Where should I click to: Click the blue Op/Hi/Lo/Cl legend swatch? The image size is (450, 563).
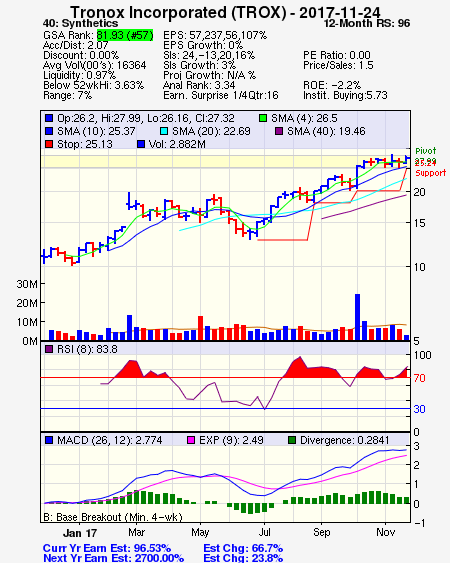point(49,118)
